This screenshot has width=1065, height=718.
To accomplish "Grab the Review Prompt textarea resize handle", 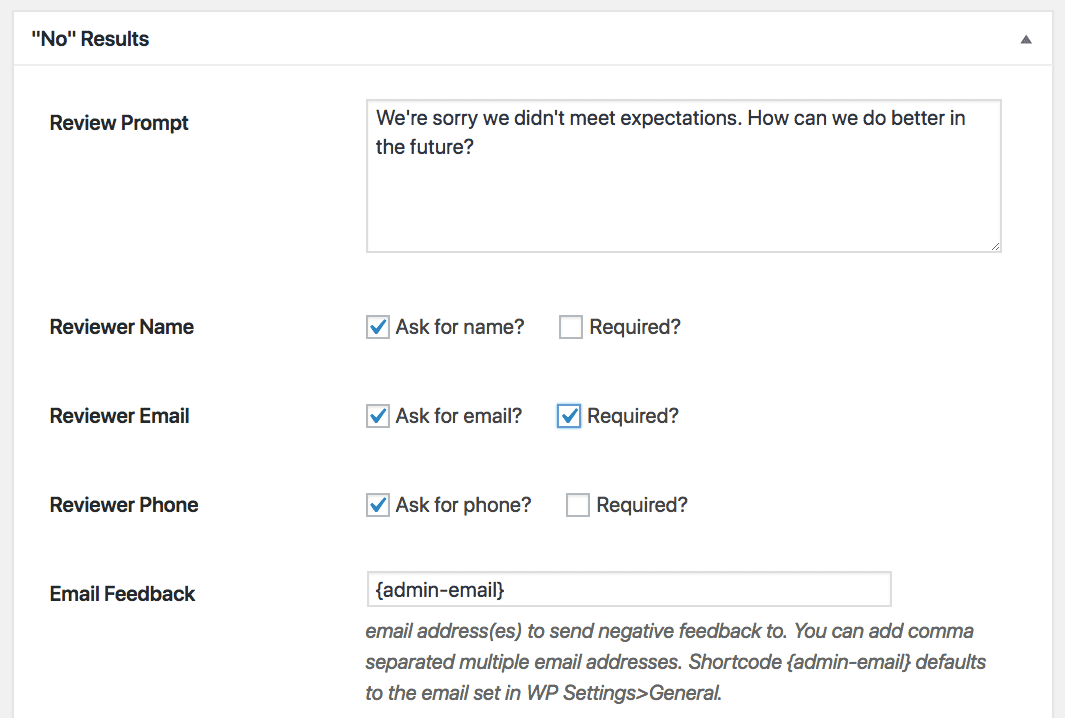I will (x=994, y=246).
